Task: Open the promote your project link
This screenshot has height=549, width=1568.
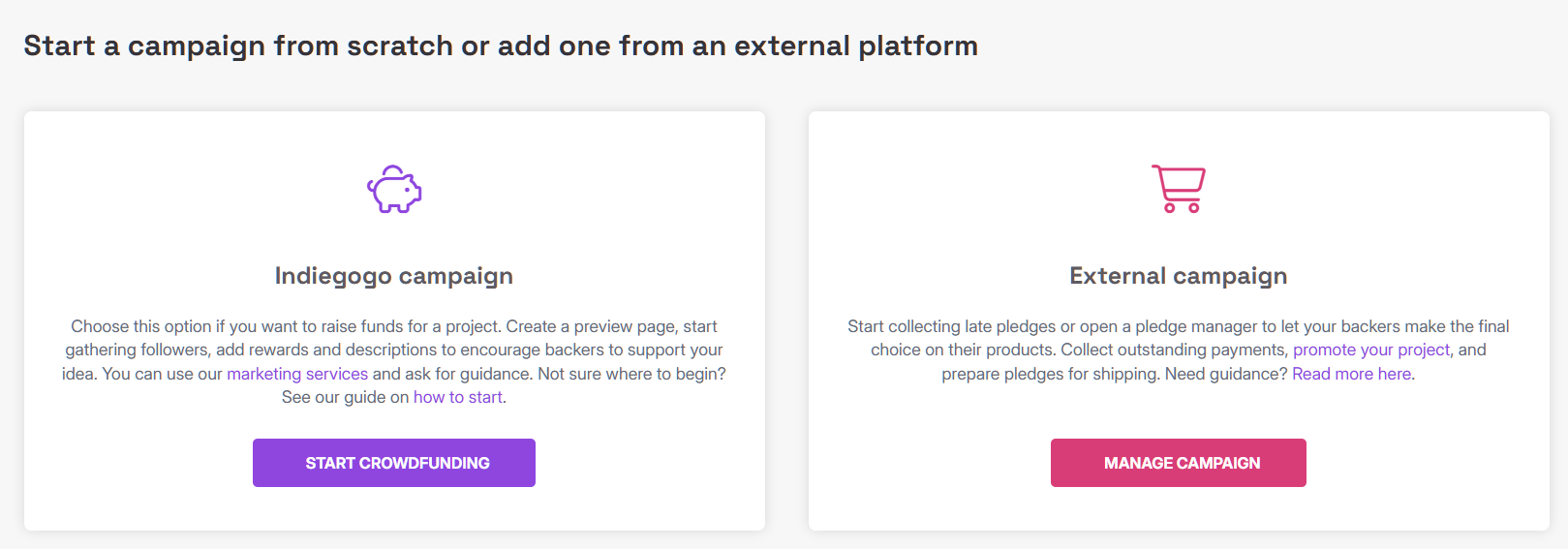Action: (1370, 350)
